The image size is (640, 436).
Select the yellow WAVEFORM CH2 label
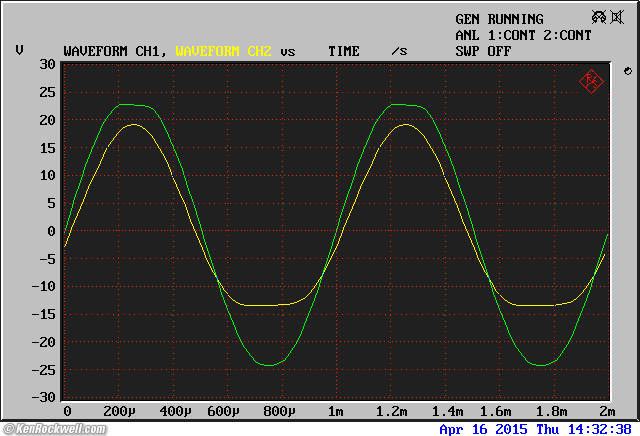(224, 50)
